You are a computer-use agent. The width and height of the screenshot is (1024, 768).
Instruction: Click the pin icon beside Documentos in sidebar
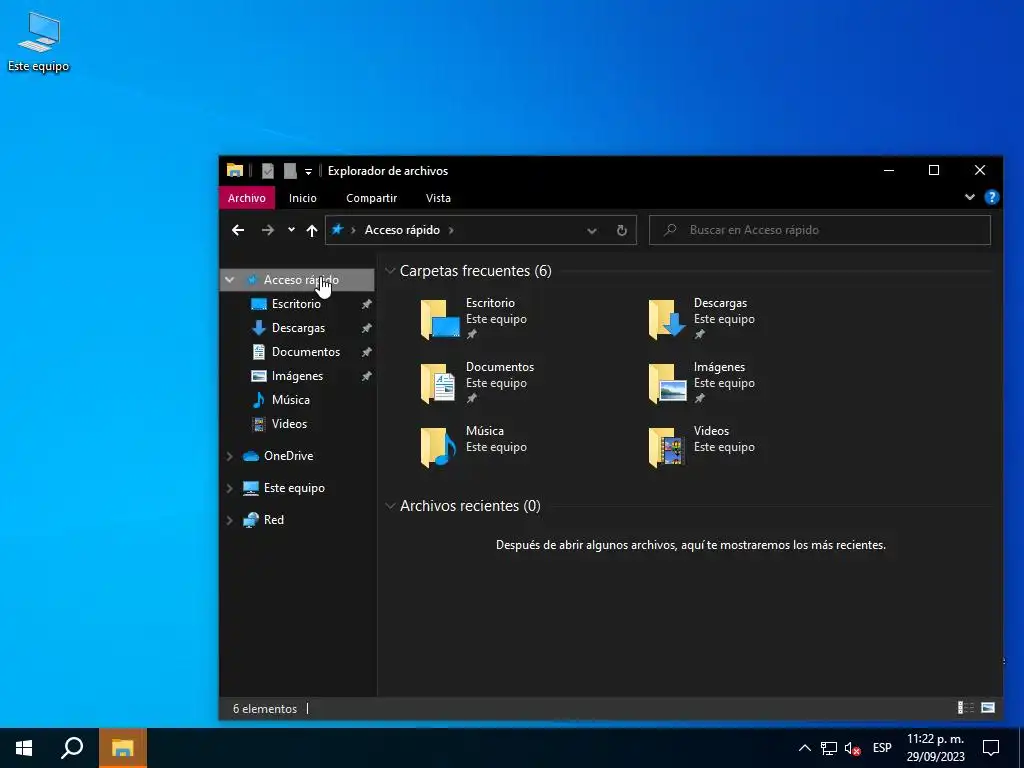click(366, 353)
